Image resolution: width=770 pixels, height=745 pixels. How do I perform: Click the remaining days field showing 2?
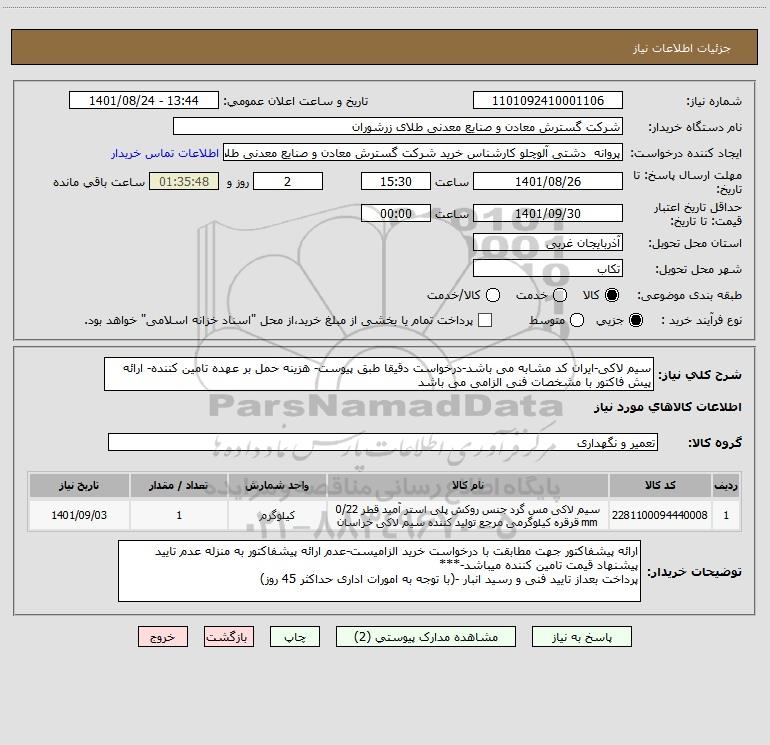point(288,182)
